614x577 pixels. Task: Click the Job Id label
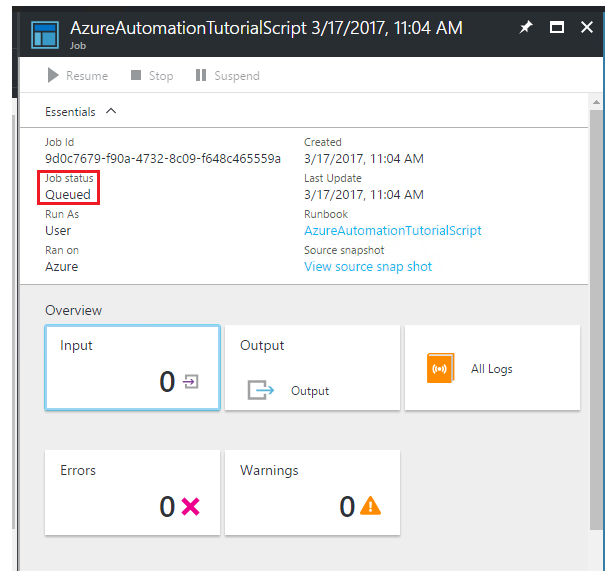coord(60,142)
